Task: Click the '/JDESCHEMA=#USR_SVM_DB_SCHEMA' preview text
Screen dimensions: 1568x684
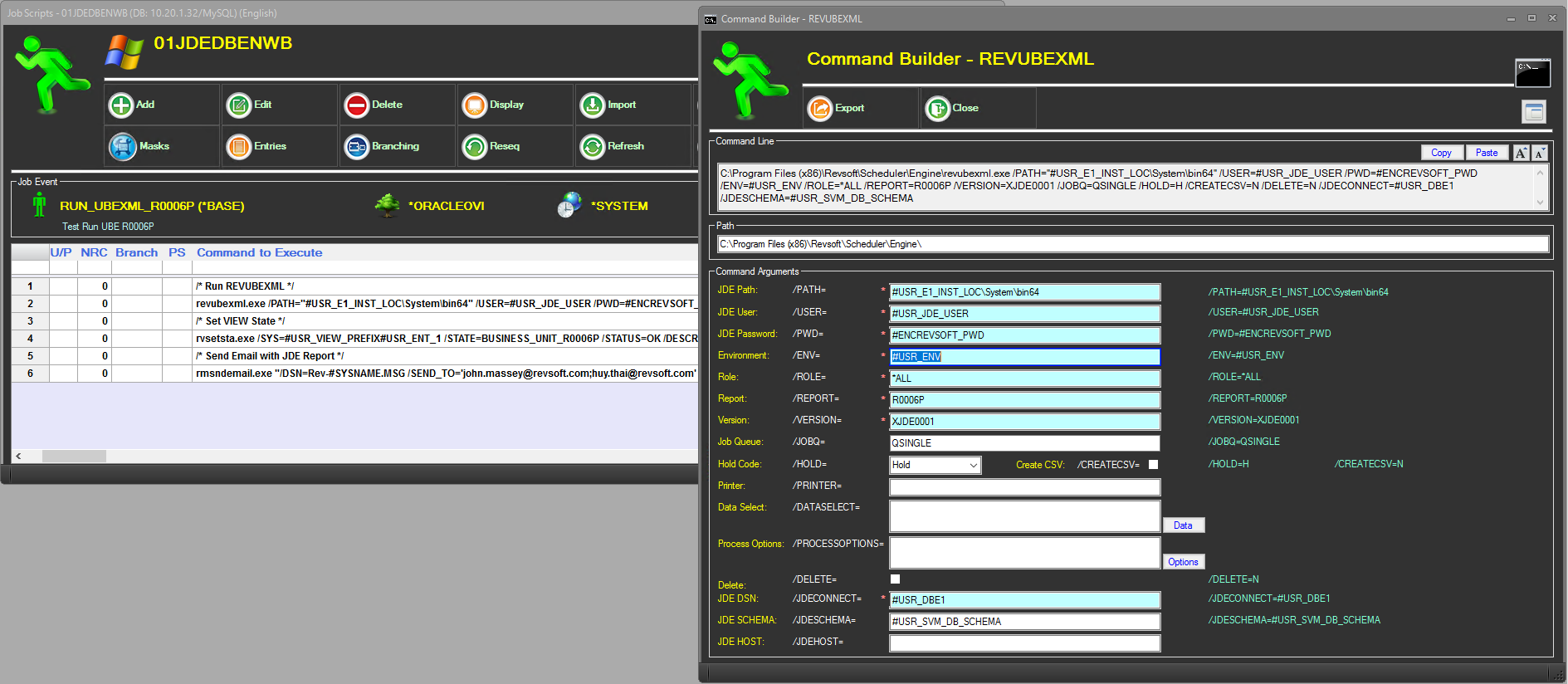Action: pos(1294,620)
